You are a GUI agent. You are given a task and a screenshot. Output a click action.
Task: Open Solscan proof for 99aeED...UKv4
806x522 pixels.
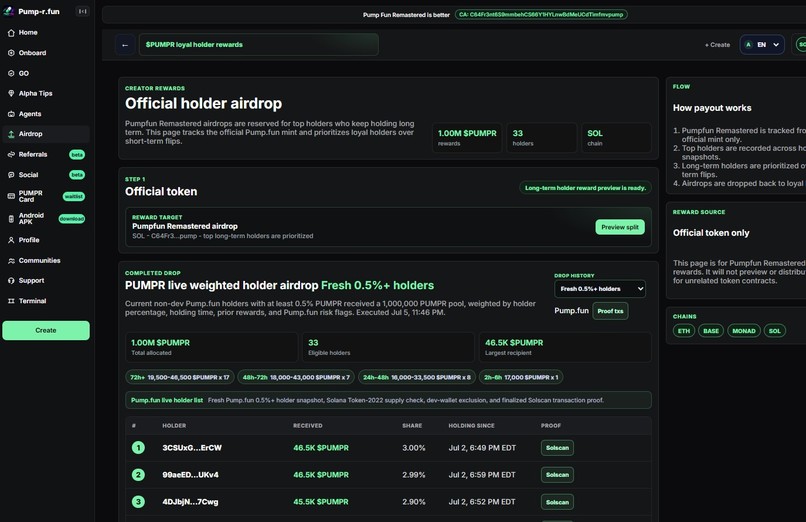click(557, 475)
